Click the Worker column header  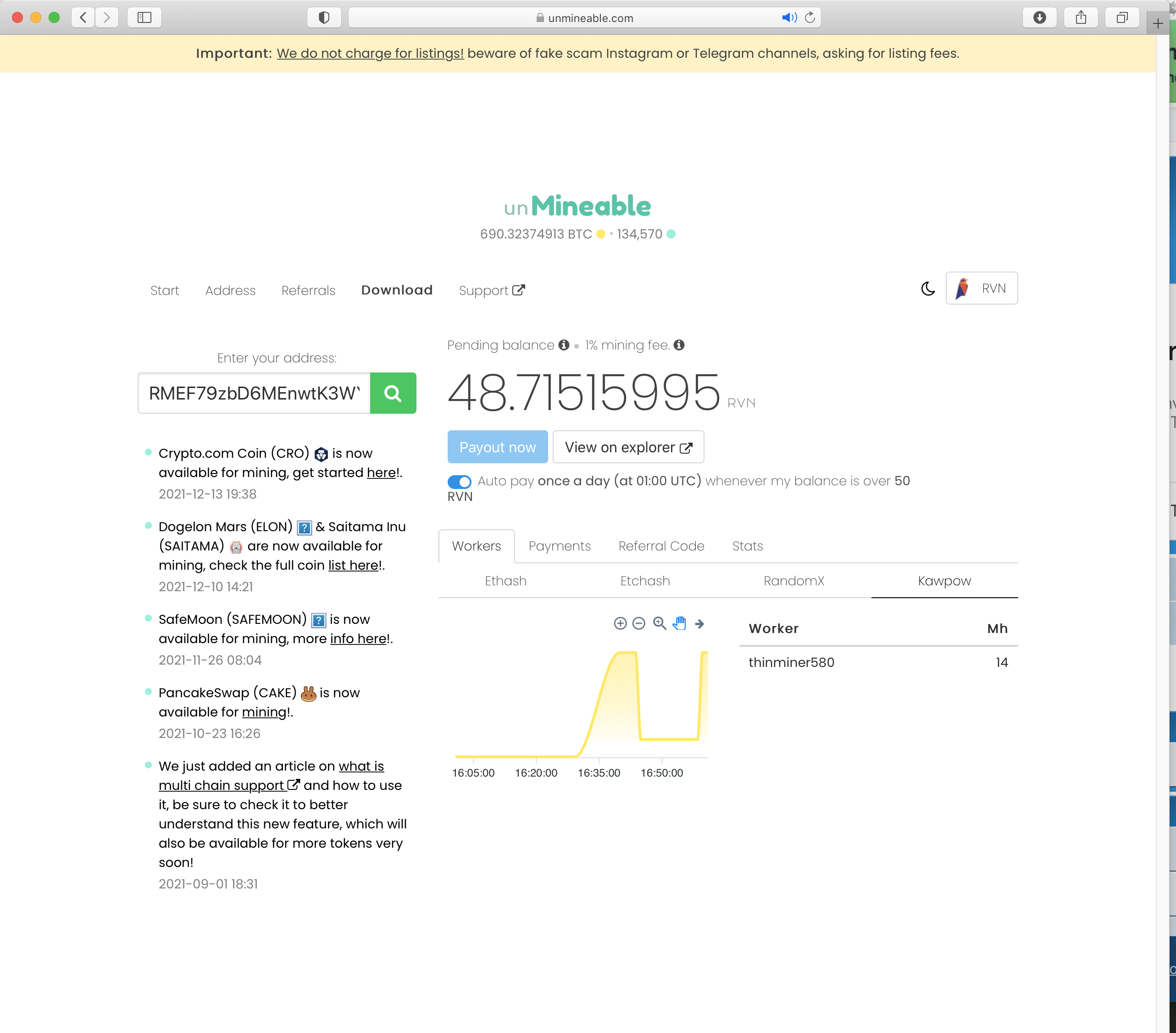(773, 629)
